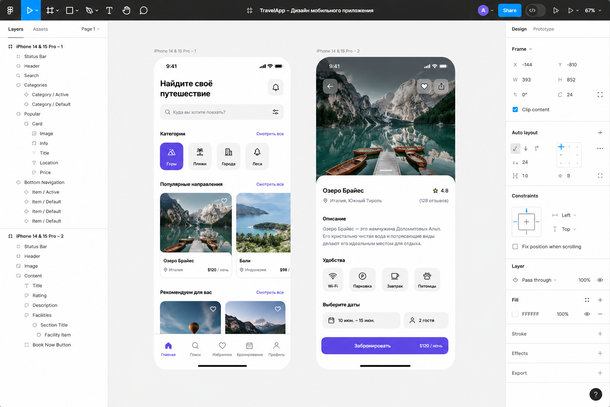
Task: Select the Comment tool
Action: click(144, 11)
